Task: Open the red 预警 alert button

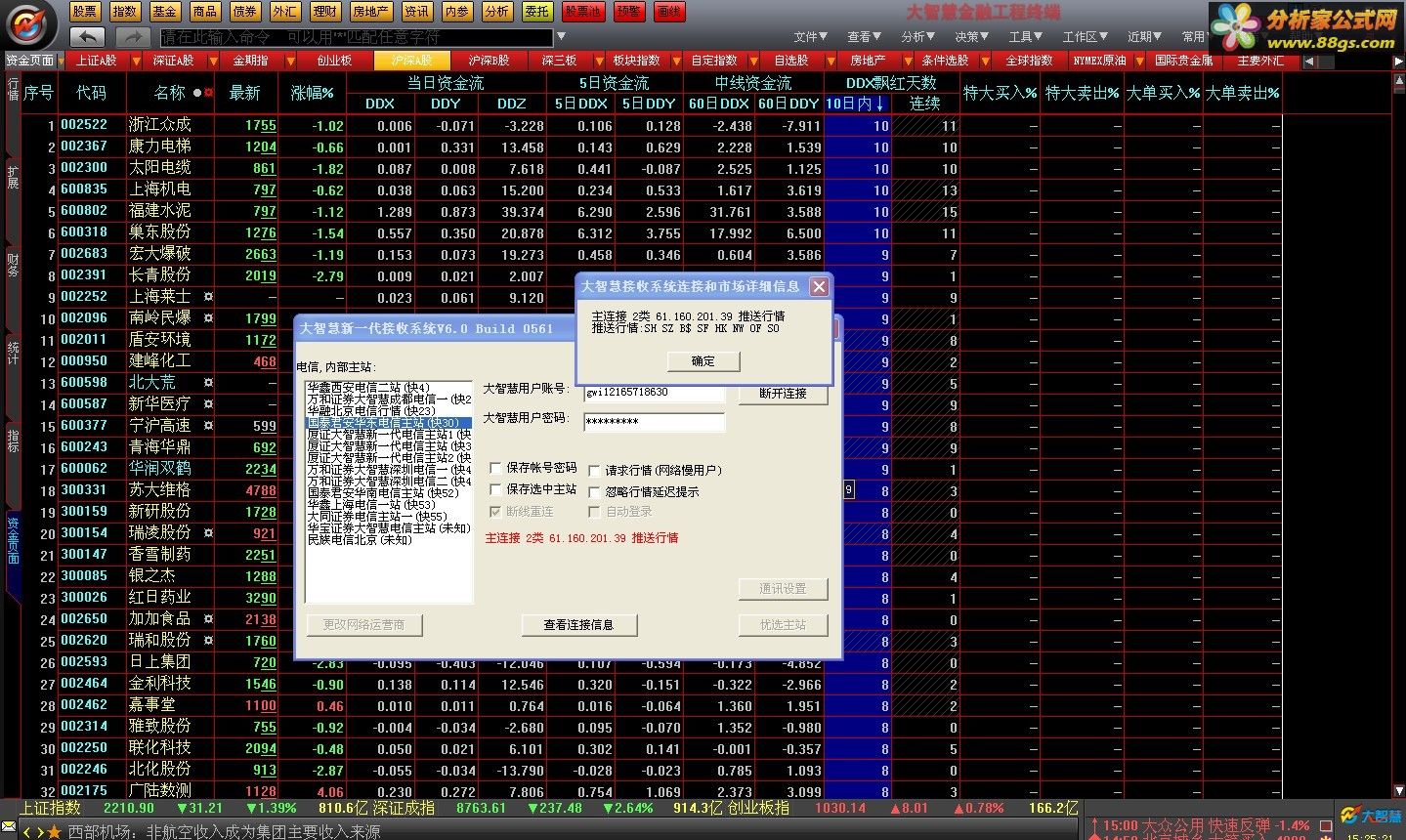Action: click(x=629, y=12)
